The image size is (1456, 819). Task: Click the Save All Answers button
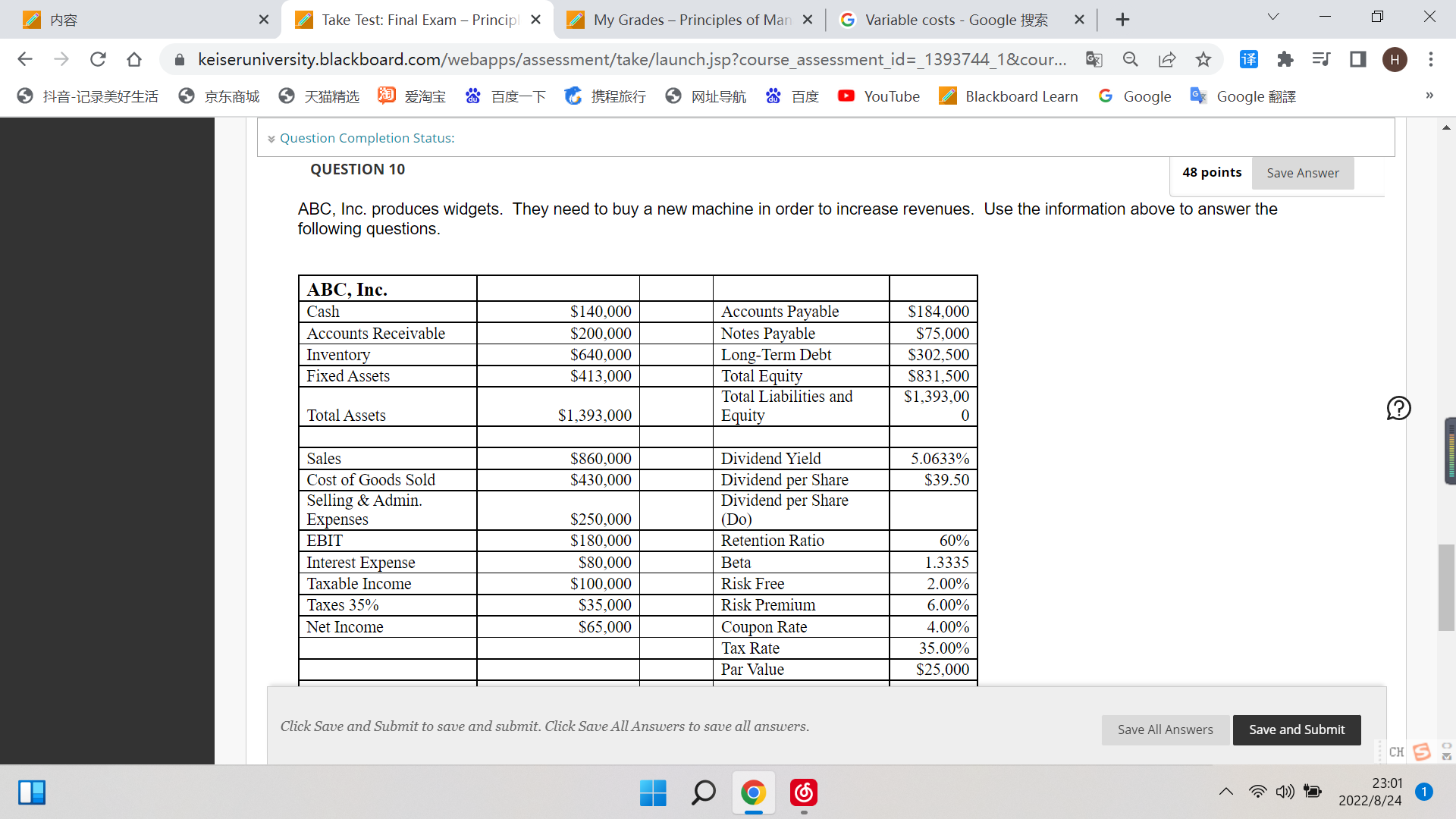(x=1165, y=730)
